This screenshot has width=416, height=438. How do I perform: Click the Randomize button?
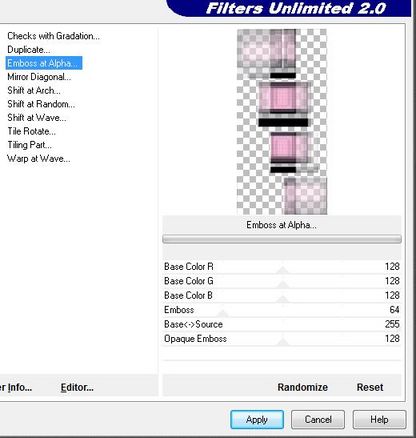[302, 387]
